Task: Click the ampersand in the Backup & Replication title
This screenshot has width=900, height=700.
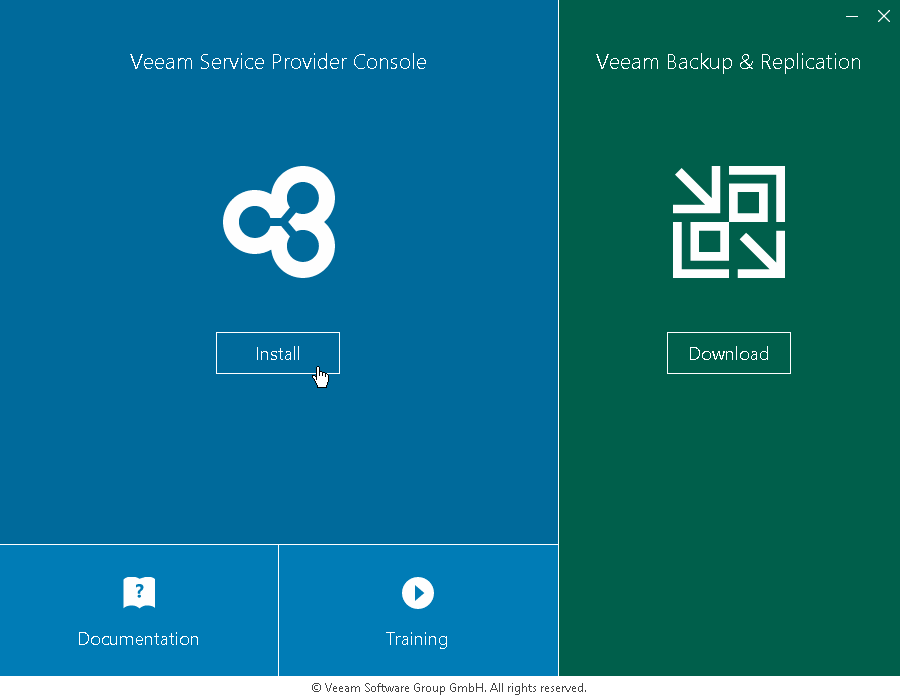Action: click(747, 62)
